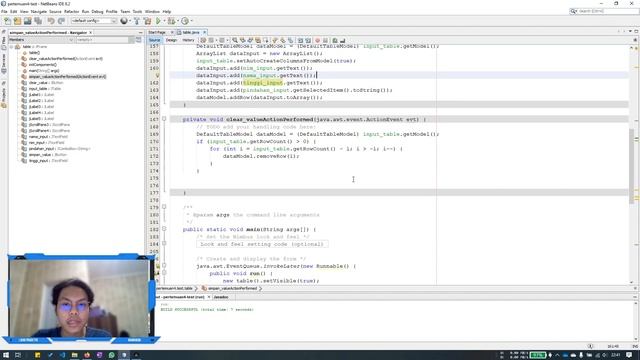Close the Navigator panel tab
This screenshot has height=360, width=640.
tap(90, 32)
